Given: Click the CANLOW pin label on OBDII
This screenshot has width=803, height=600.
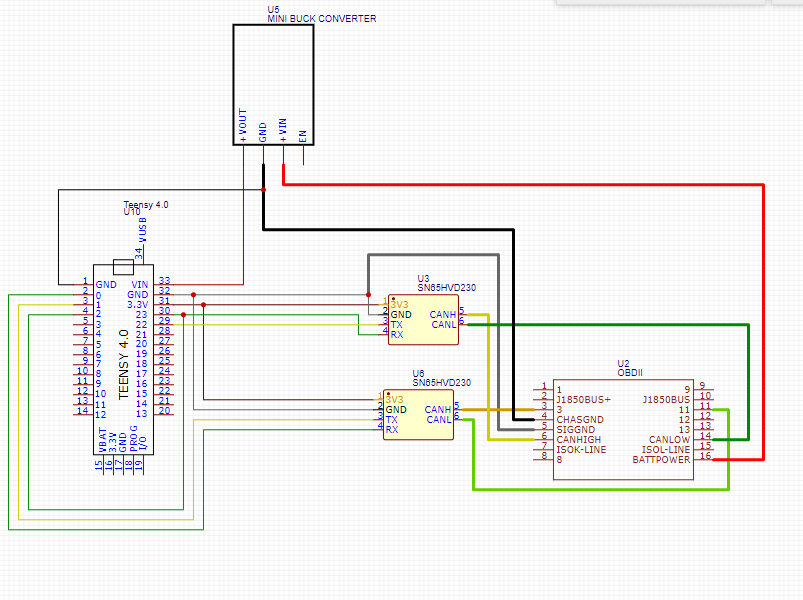Looking at the screenshot, I should coord(669,439).
